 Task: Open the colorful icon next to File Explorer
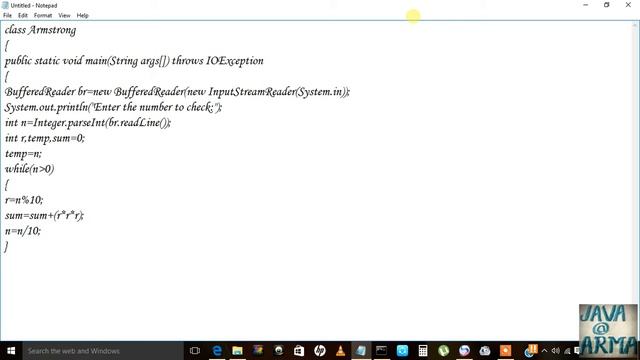tap(258, 351)
